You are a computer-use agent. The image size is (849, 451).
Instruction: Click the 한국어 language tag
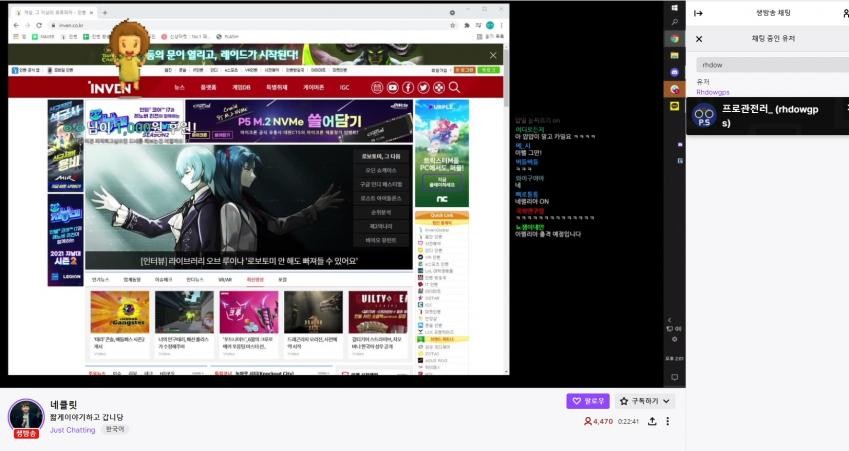[115, 429]
